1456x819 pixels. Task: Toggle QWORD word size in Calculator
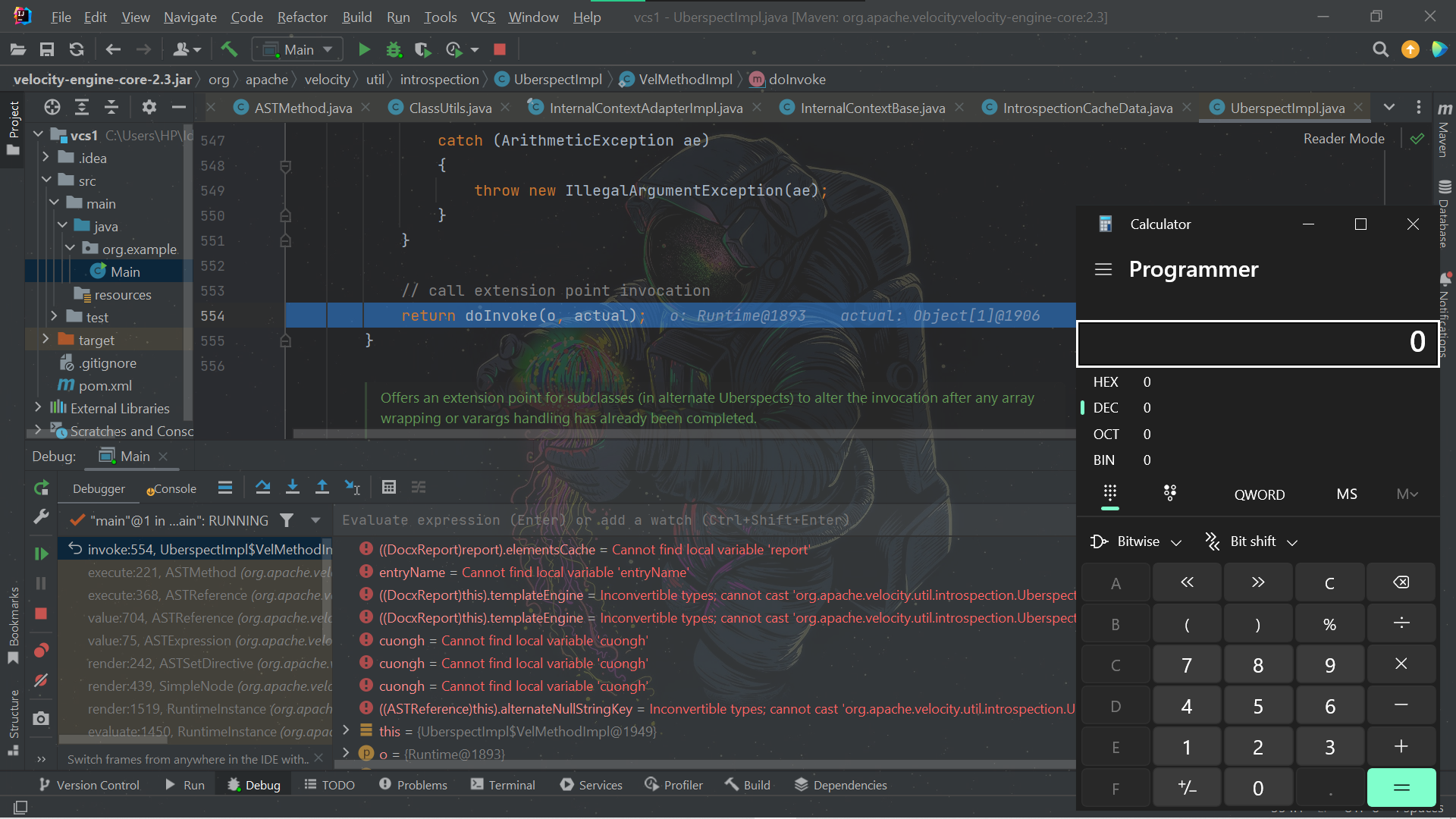1260,494
